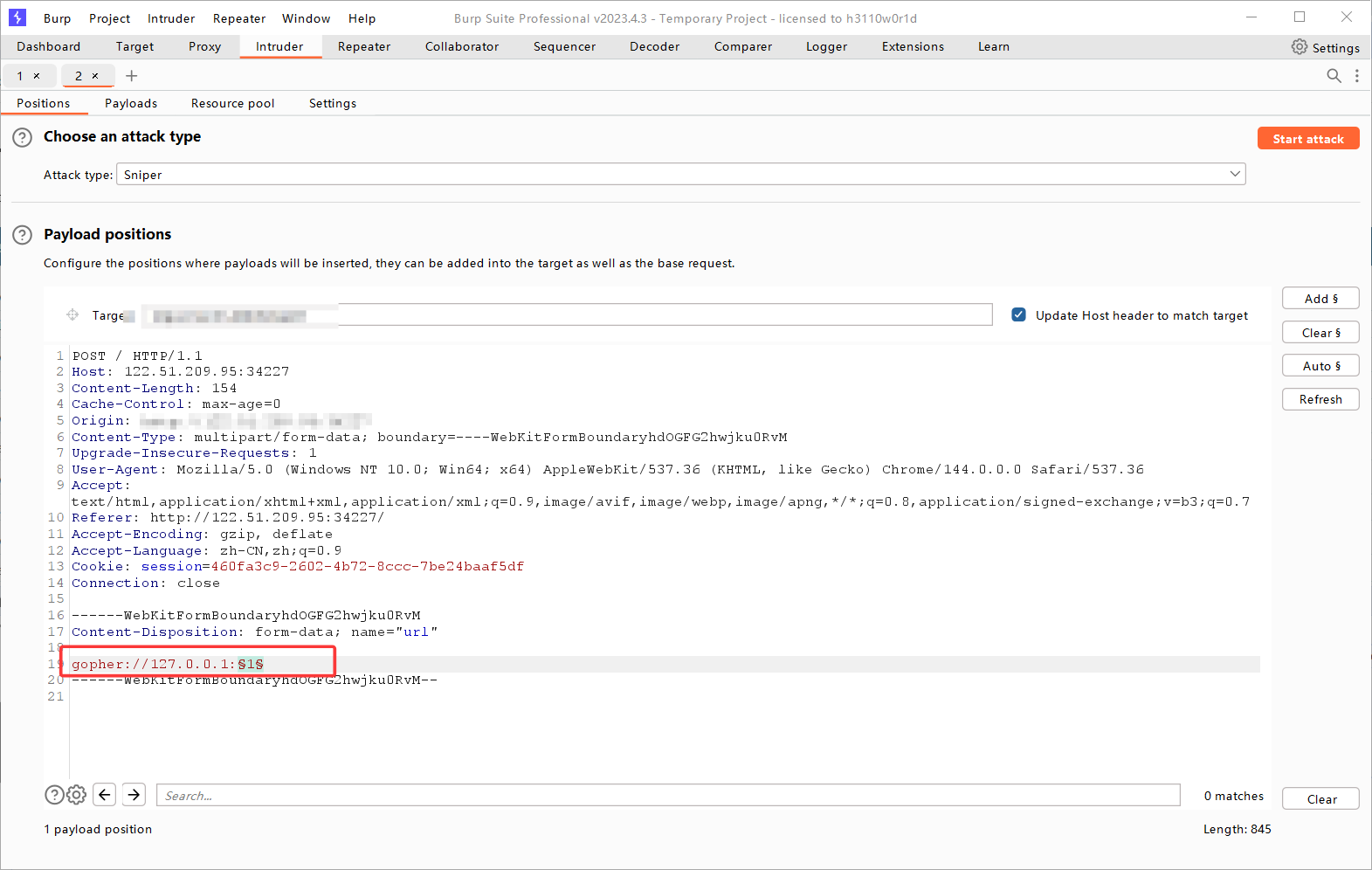The image size is (1372, 870).
Task: Click the magnifier search icon near the tabs
Action: pyautogui.click(x=1334, y=76)
